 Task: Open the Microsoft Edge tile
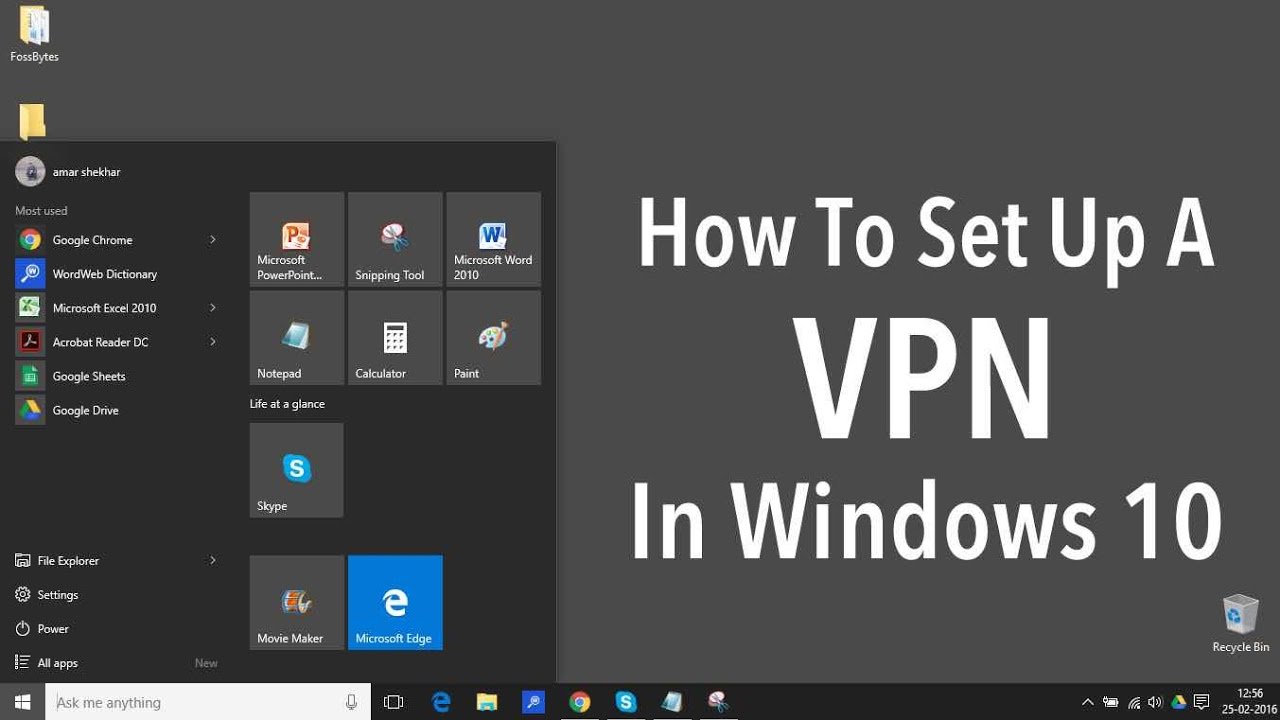pos(395,603)
